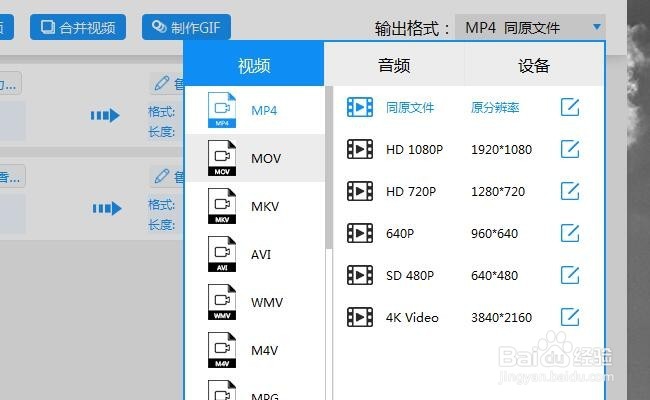
Task: Choose the HD 1080P preset label
Action: (x=415, y=150)
